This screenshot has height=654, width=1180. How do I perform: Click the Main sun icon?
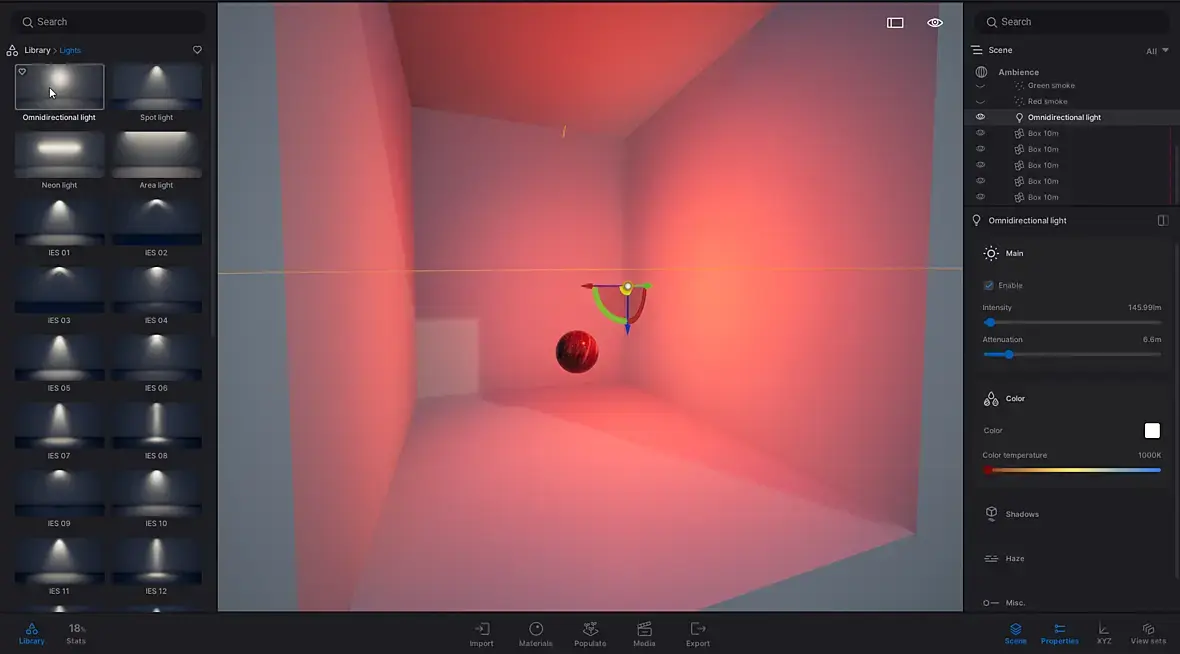coord(991,254)
